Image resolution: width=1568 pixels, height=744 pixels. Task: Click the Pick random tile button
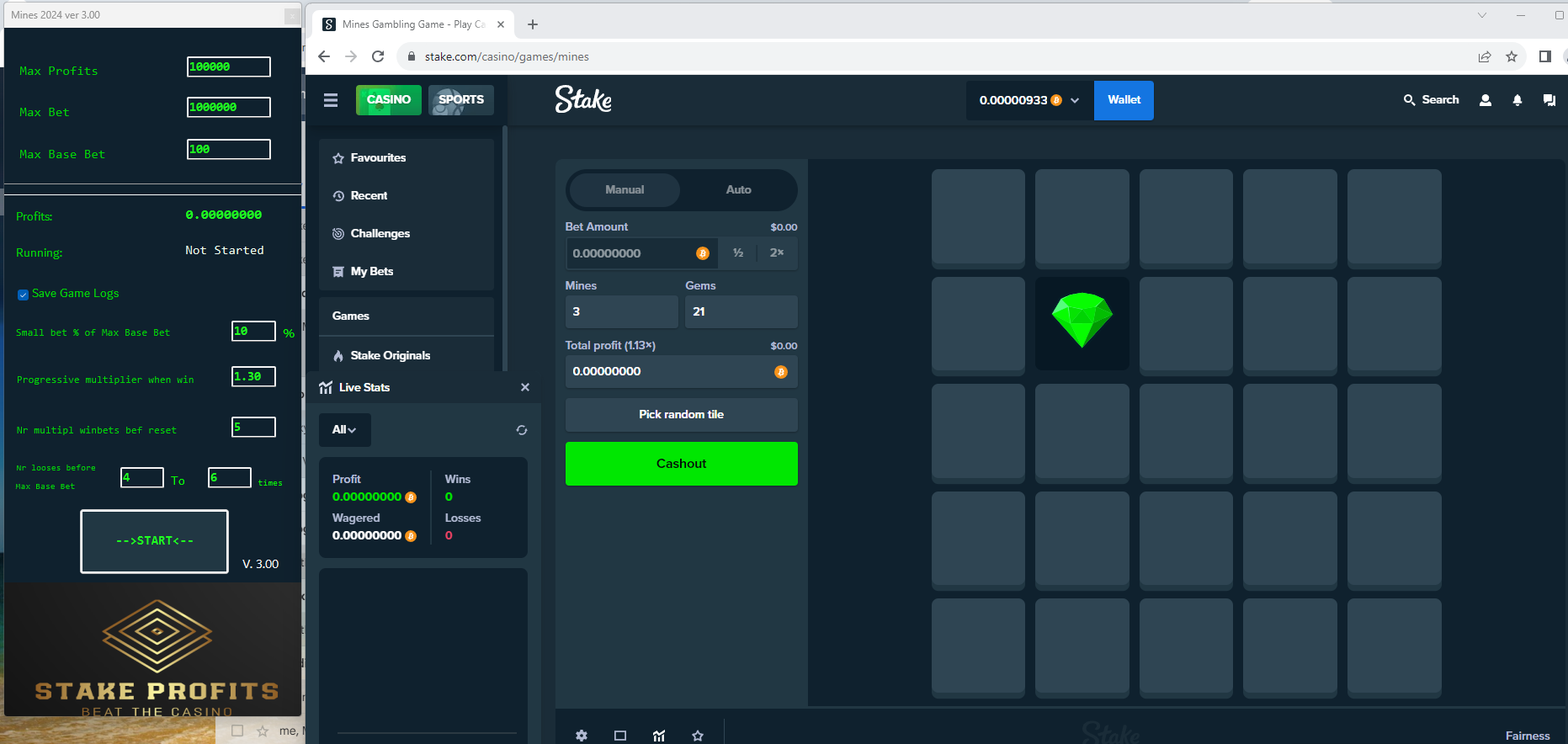click(681, 415)
